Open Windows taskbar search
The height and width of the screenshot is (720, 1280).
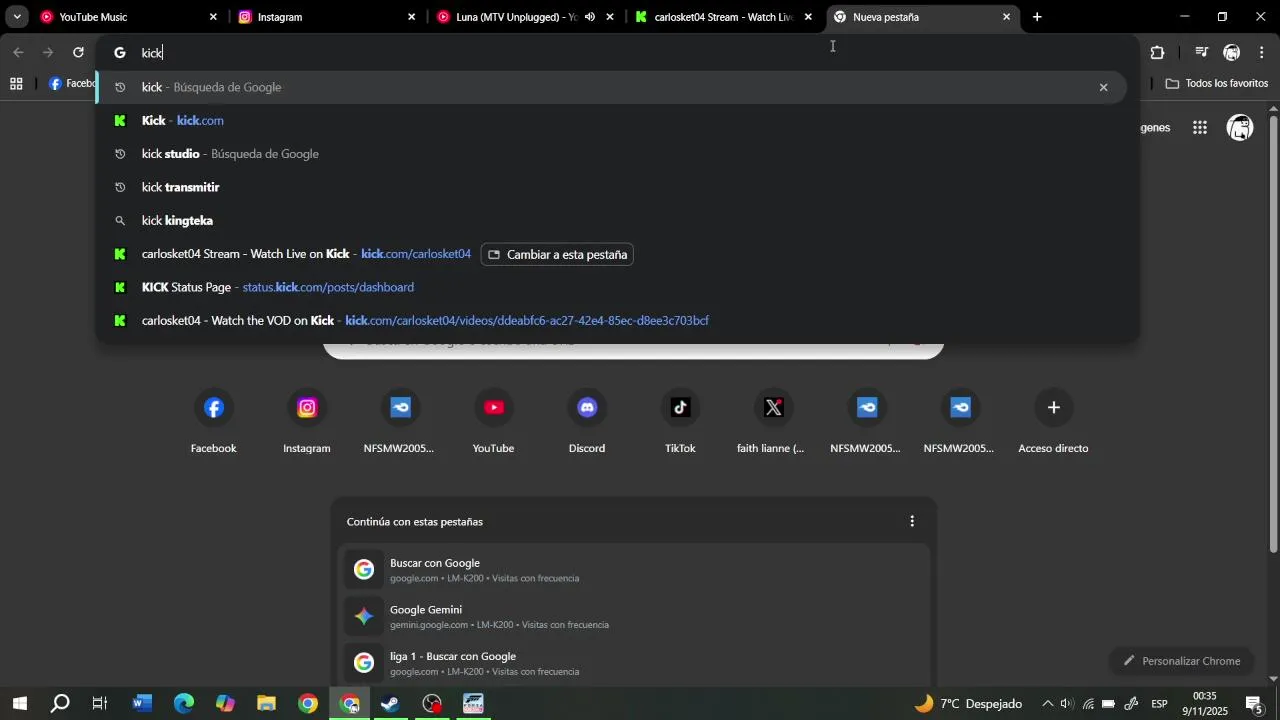(60, 704)
